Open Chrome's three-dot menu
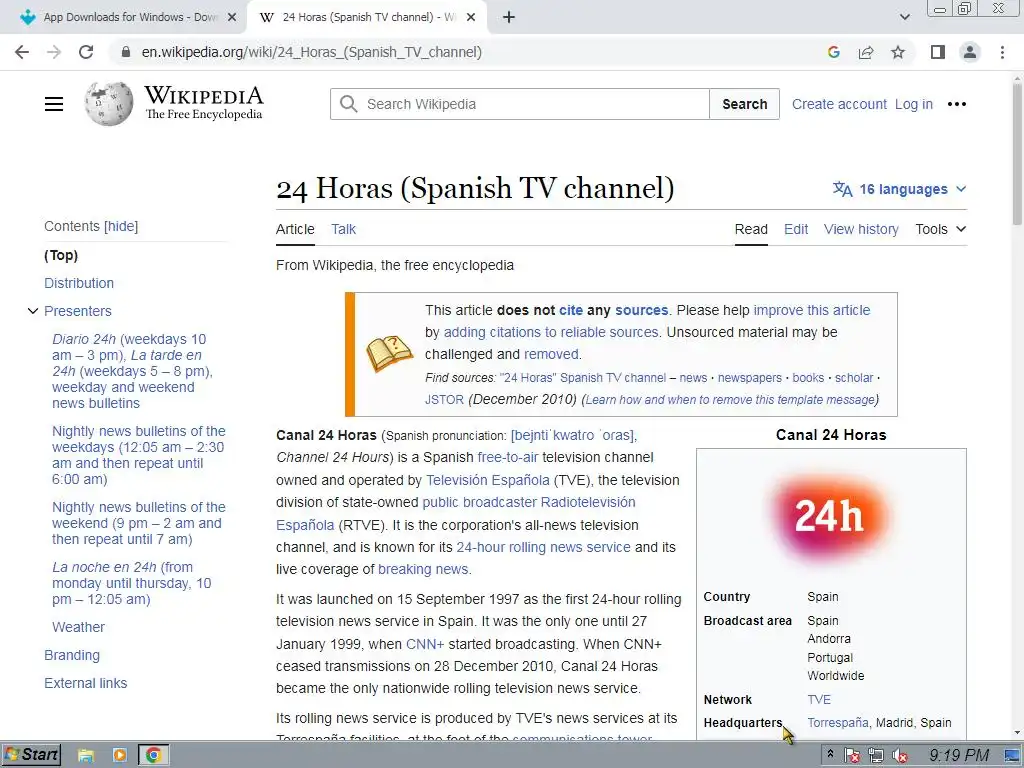1024x768 pixels. point(1002,52)
